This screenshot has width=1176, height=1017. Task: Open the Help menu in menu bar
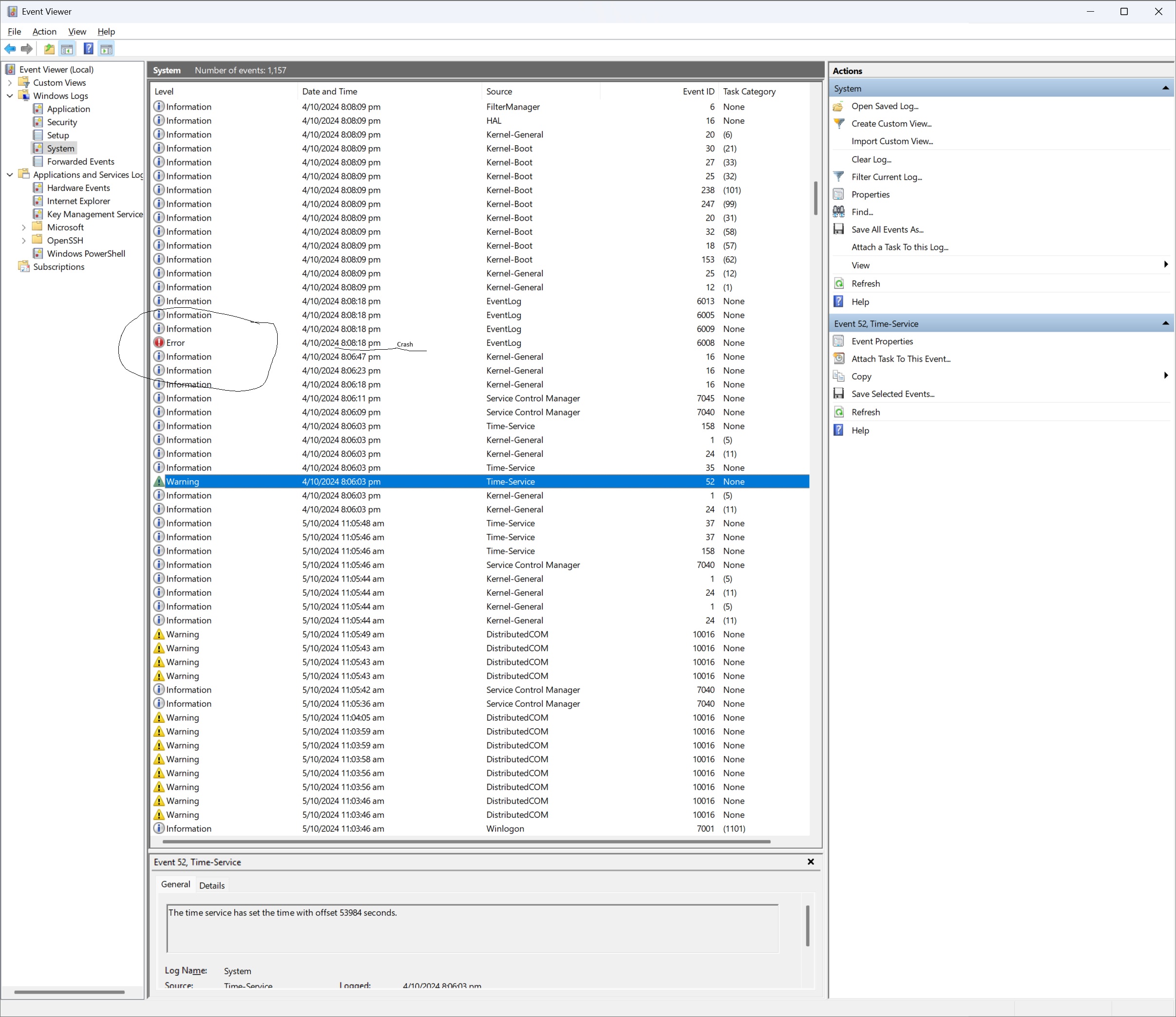(106, 32)
